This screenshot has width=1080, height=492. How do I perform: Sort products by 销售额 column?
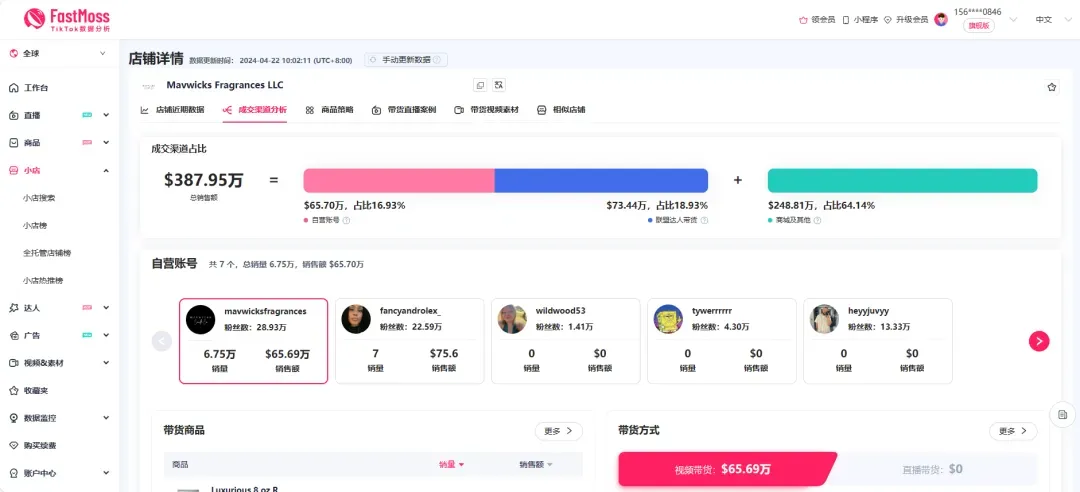(x=536, y=464)
